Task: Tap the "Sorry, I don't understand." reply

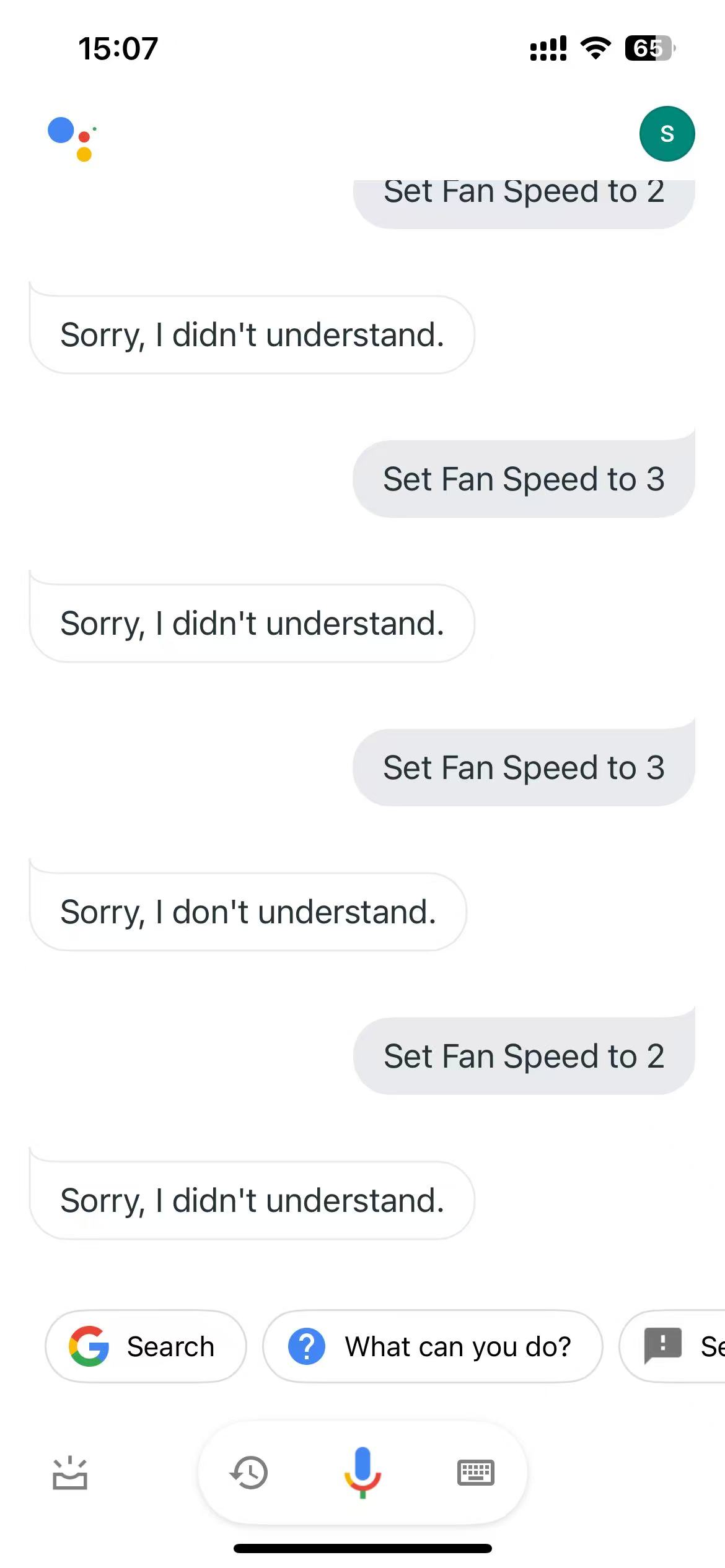Action: click(248, 912)
